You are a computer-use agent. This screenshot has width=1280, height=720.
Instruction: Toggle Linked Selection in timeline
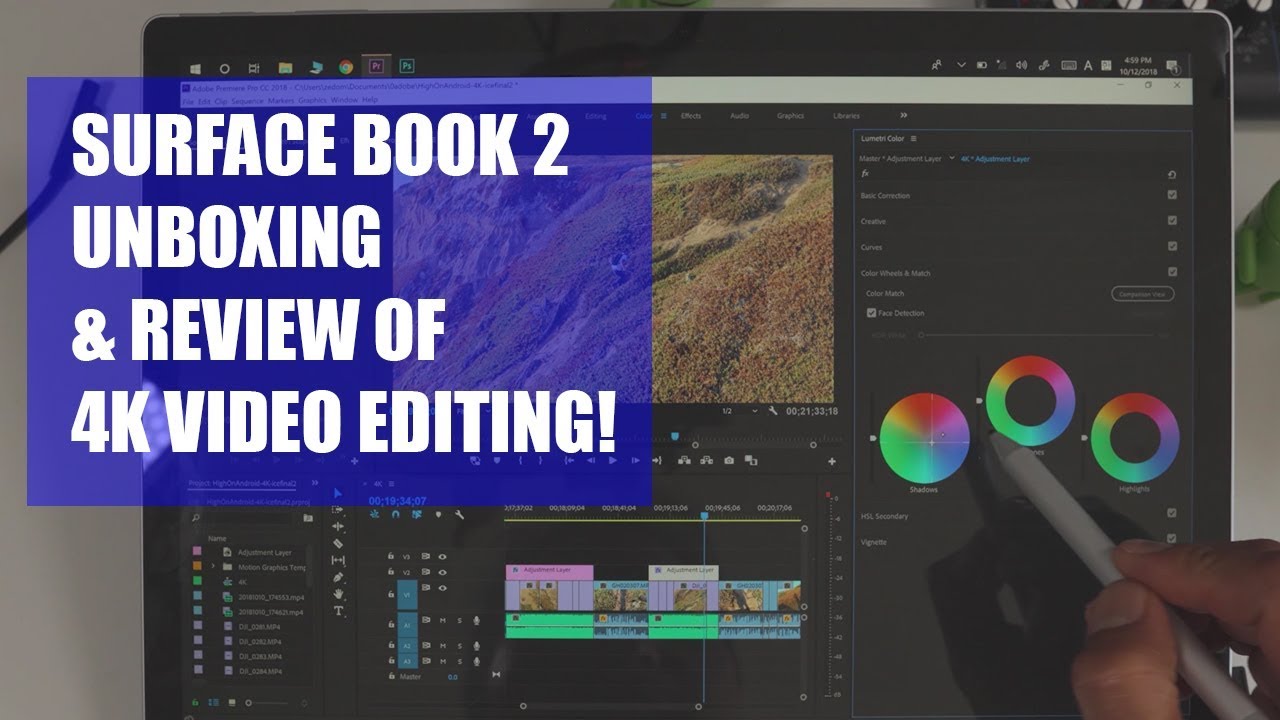pos(416,515)
